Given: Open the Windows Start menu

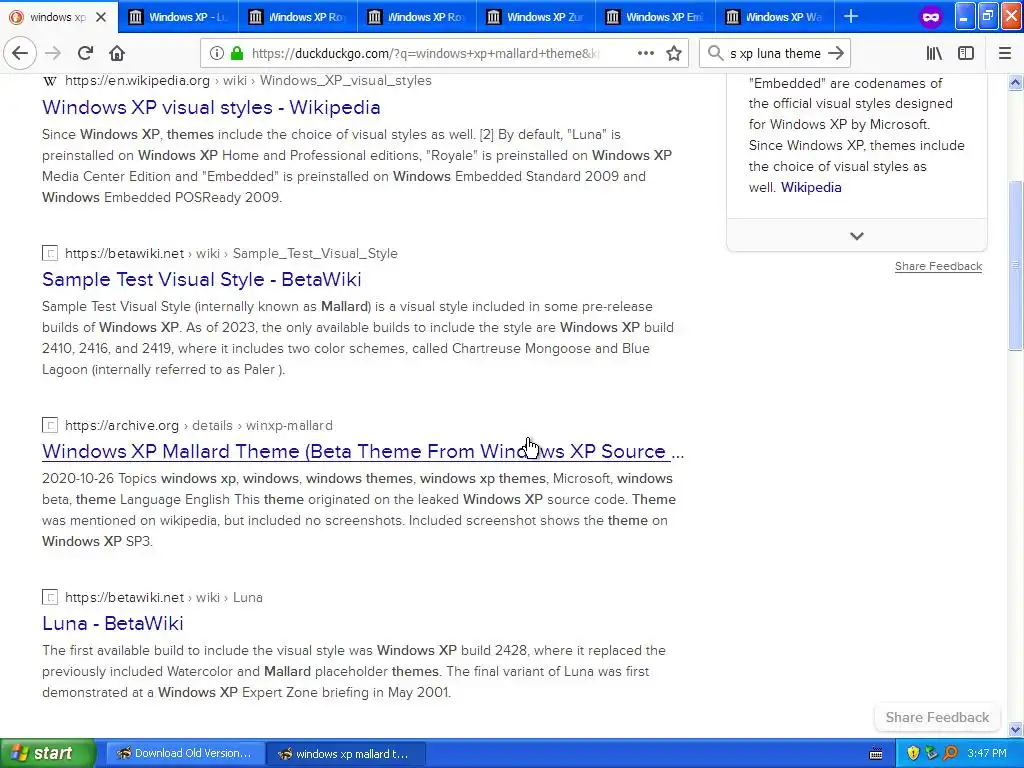Looking at the screenshot, I should 48,753.
